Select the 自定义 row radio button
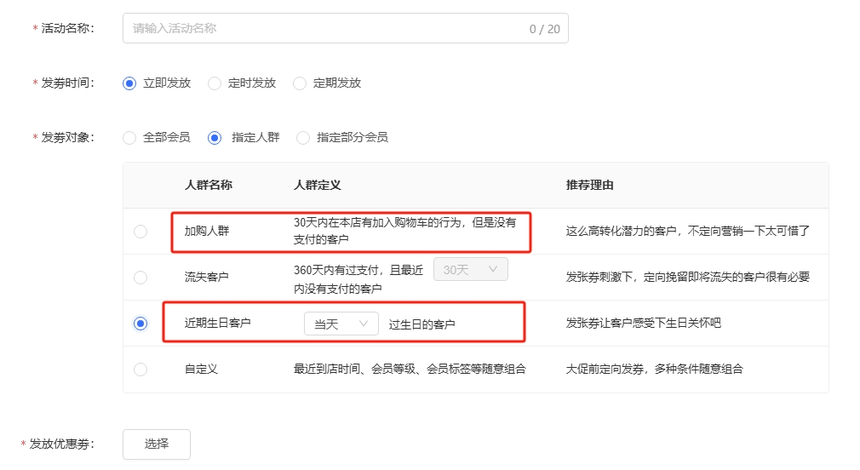 (x=140, y=369)
